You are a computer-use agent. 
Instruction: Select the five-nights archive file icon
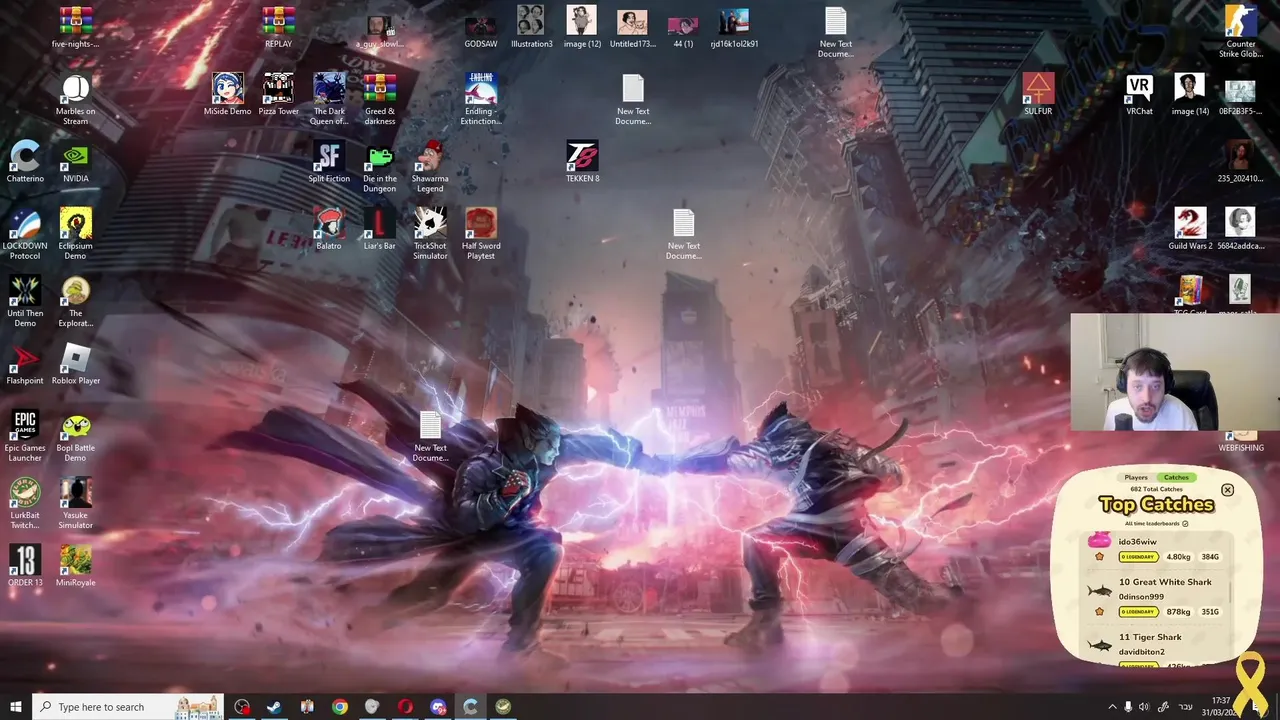76,27
